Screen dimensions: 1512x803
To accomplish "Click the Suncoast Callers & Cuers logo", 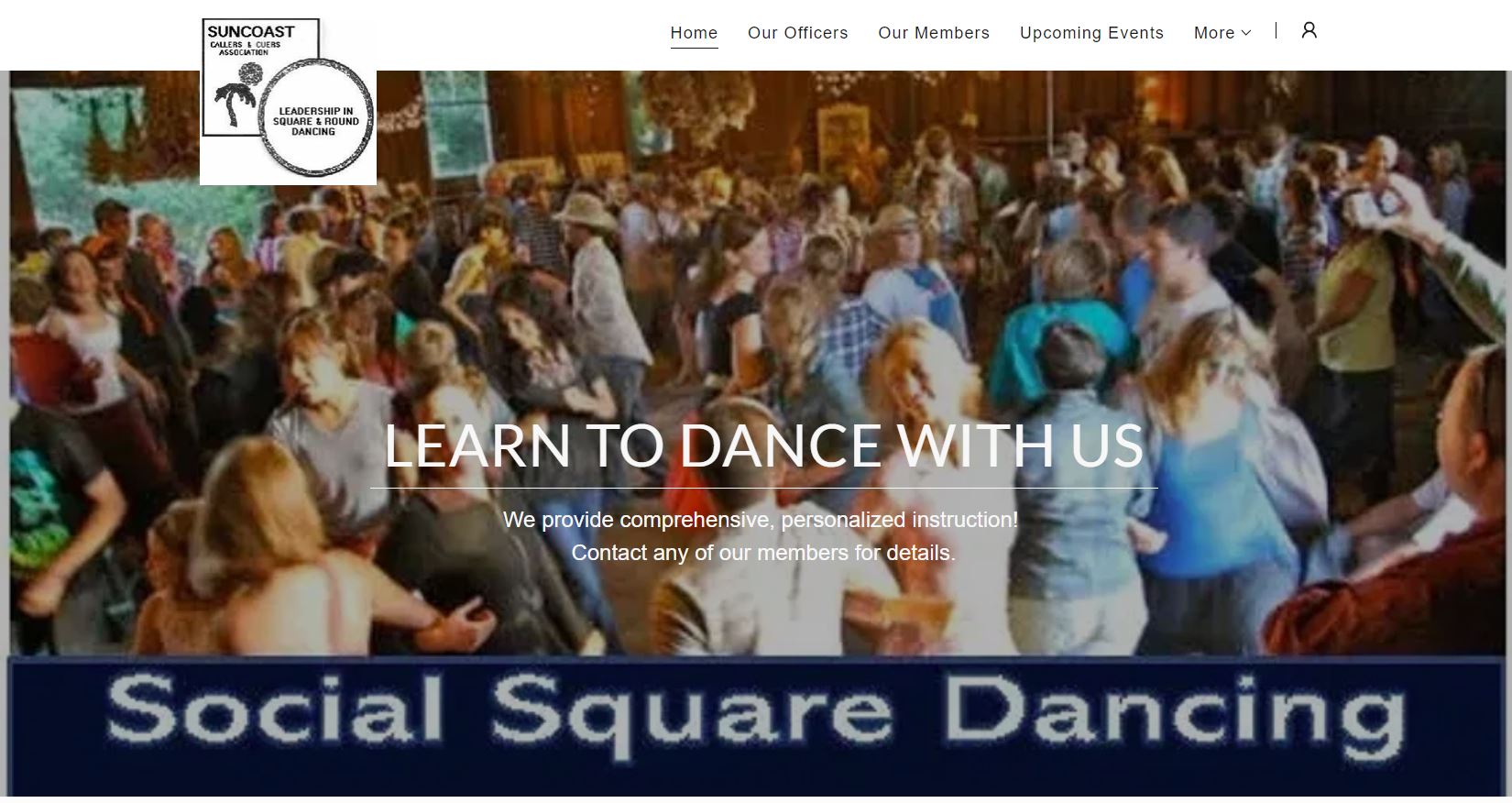I will coord(288,101).
